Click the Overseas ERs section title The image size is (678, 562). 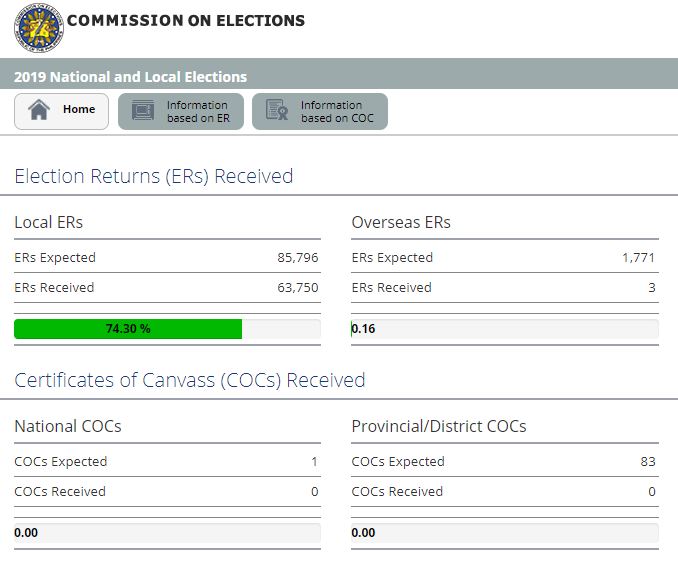pos(401,222)
